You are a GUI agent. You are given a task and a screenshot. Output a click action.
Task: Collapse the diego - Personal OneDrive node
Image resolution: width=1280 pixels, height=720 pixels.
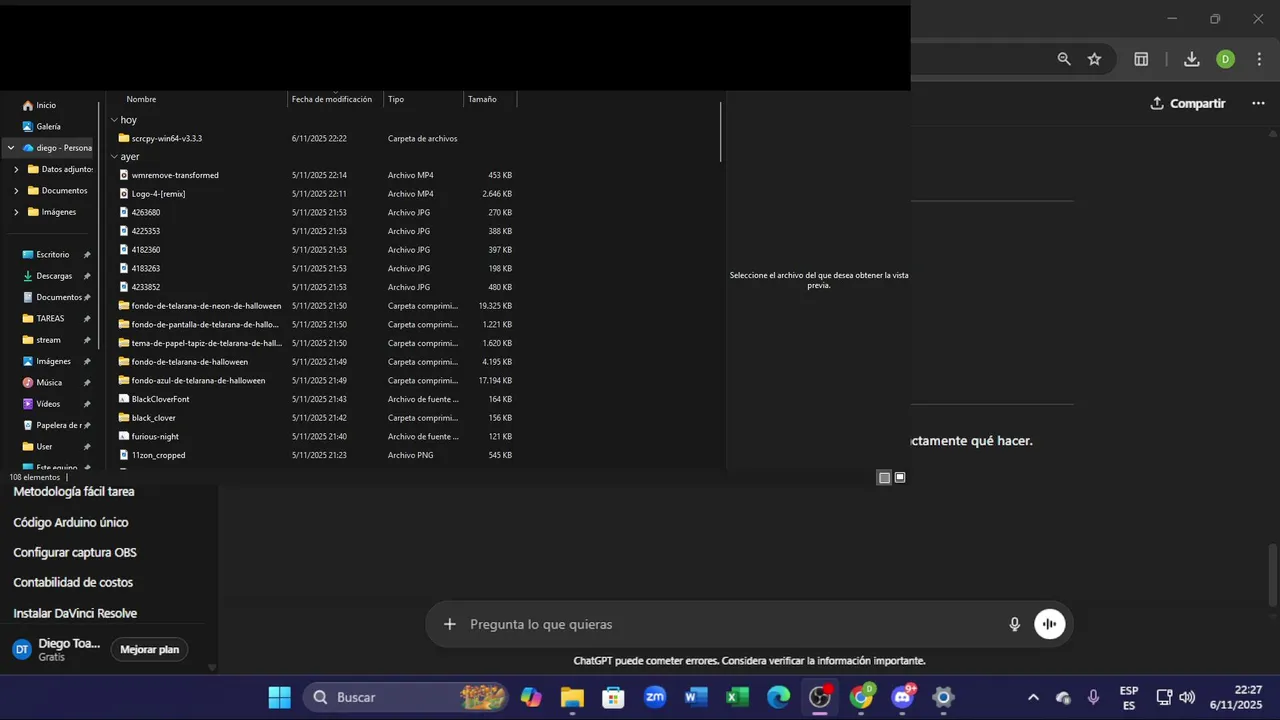[11, 148]
